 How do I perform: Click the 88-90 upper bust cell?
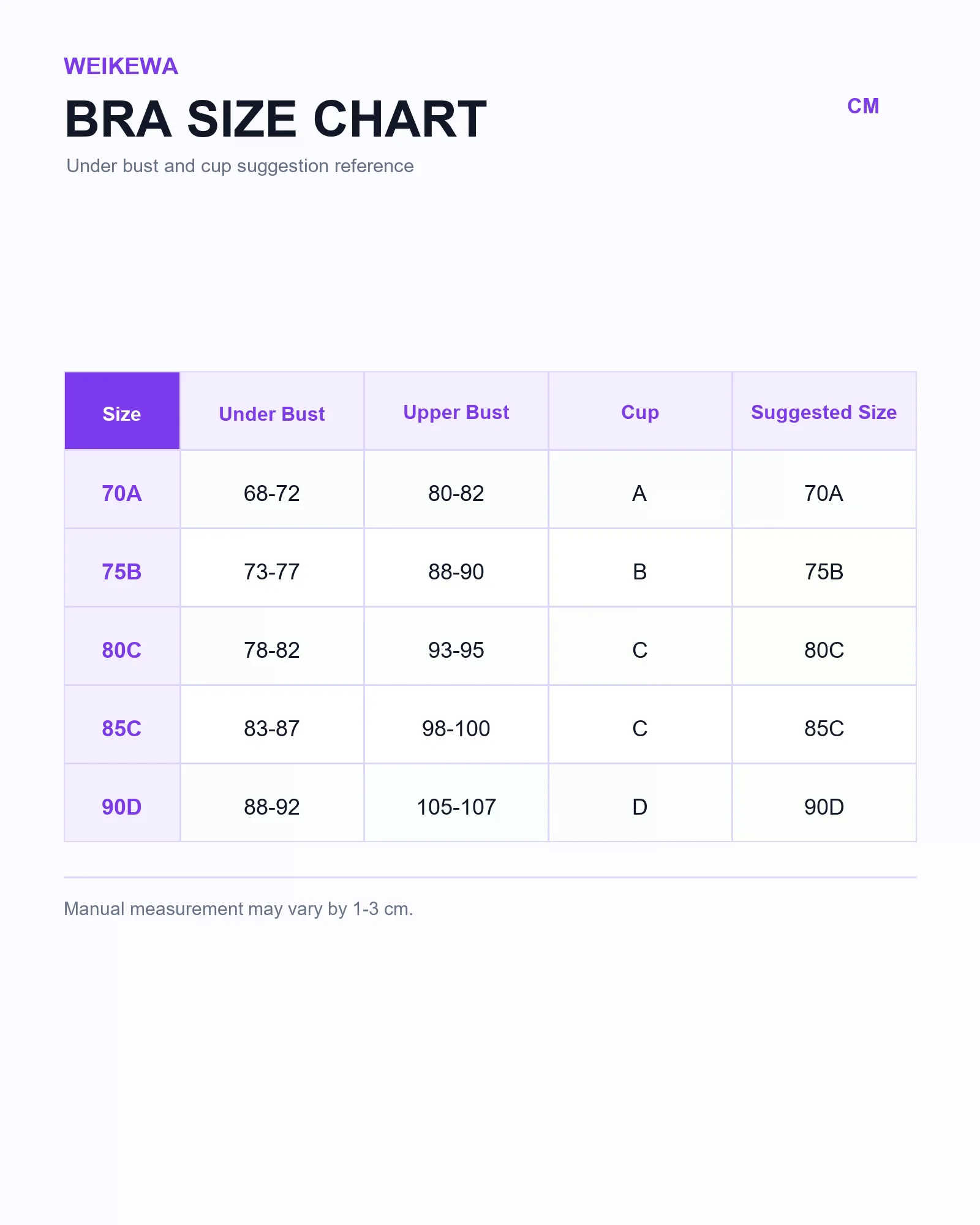[x=456, y=568]
